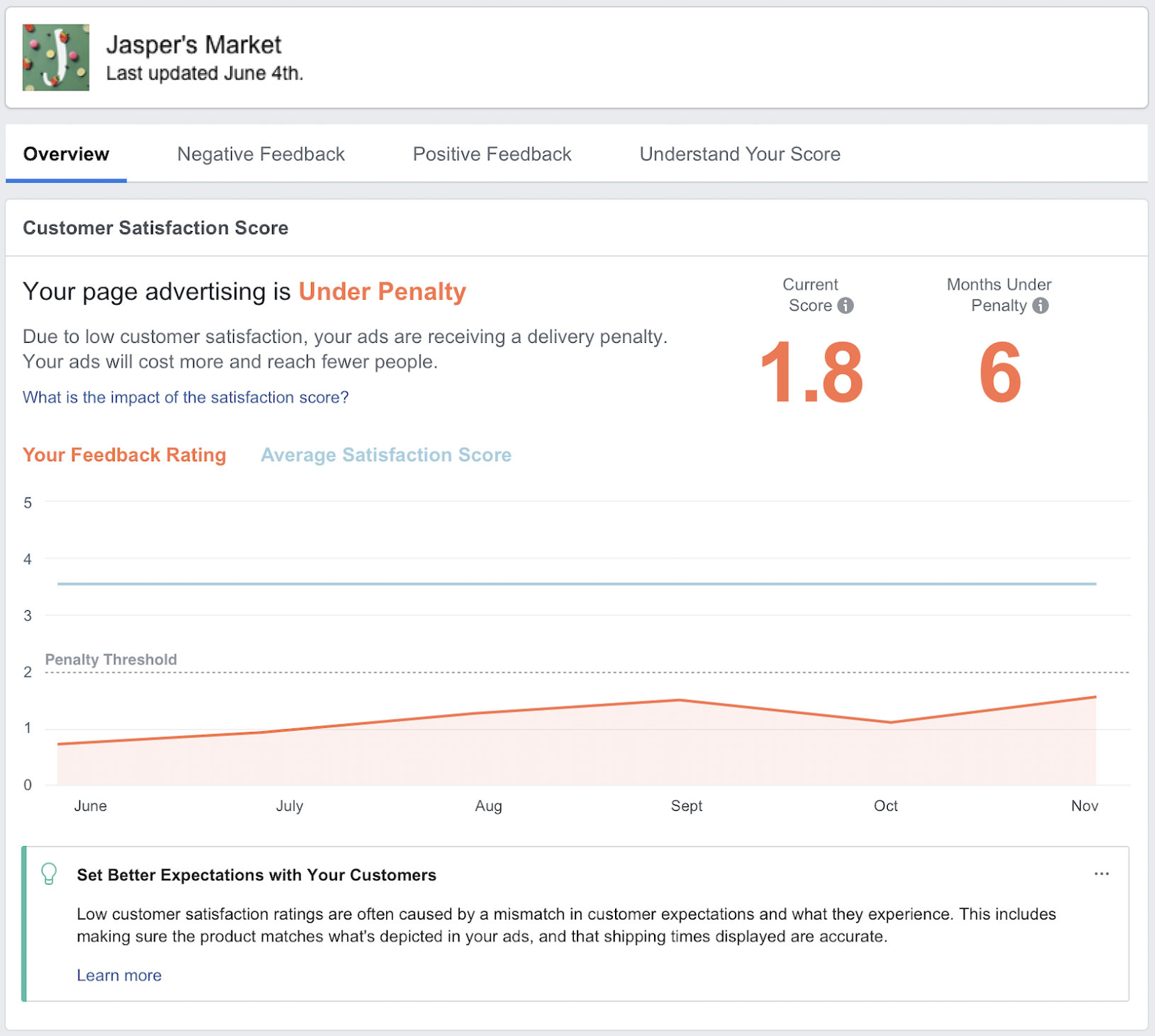Open 'What is the impact of the satisfaction score?' link

tap(186, 397)
